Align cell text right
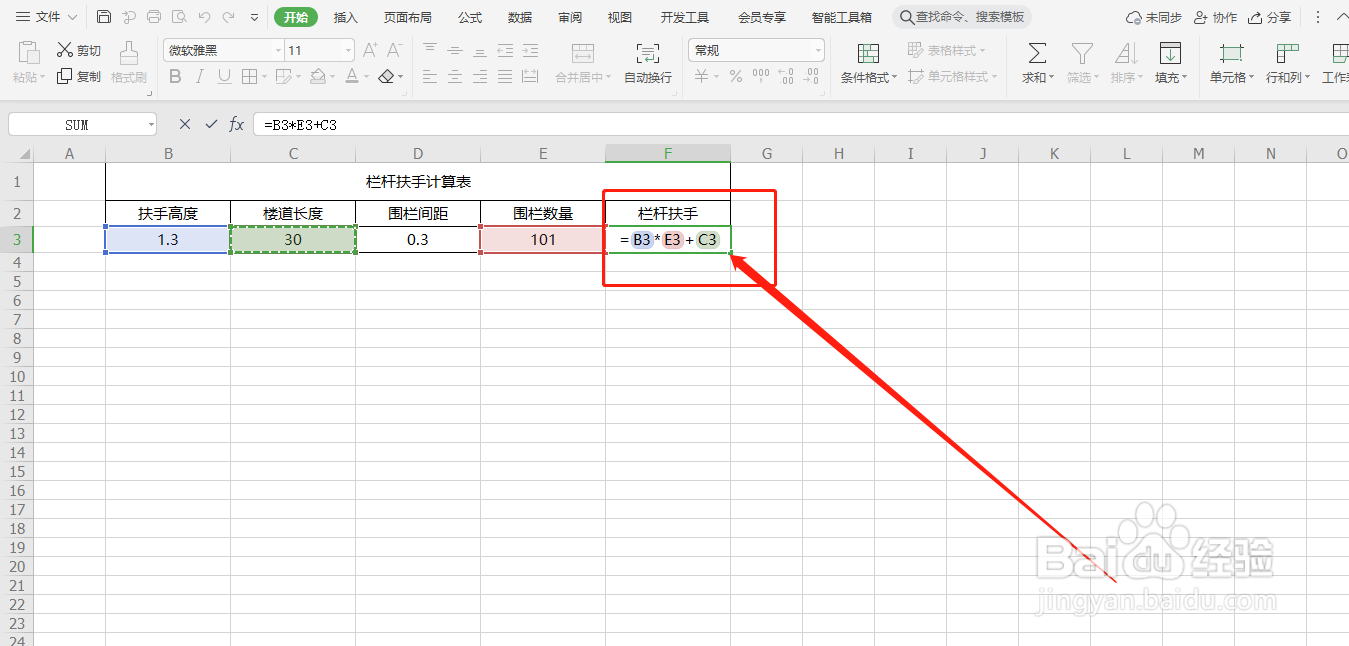 click(480, 76)
